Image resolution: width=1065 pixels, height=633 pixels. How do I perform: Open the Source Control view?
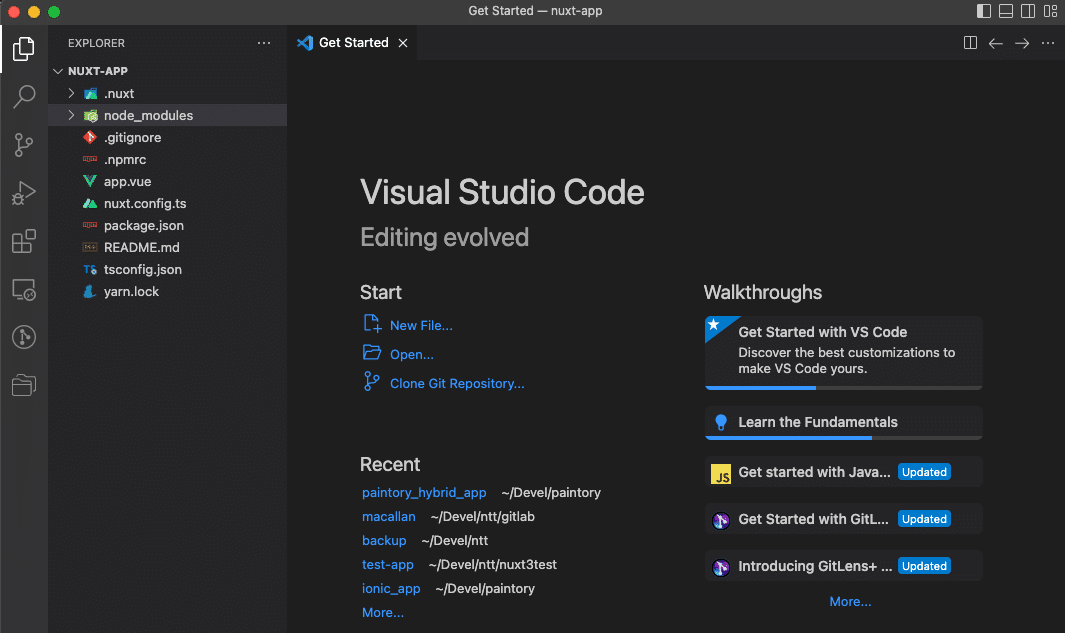pyautogui.click(x=24, y=145)
